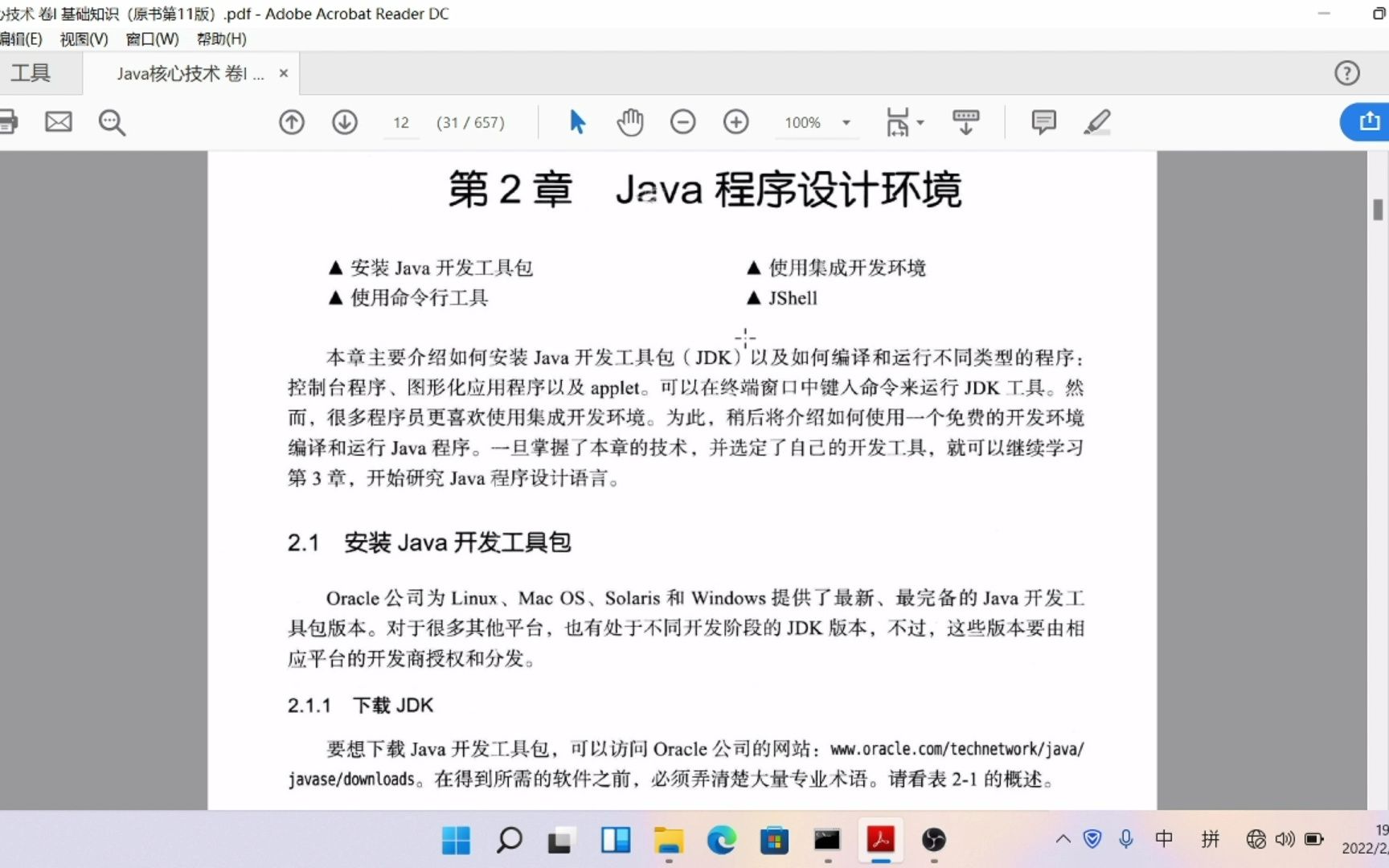The image size is (1389, 868).
Task: Open OBS Studio from taskbar
Action: 934,840
